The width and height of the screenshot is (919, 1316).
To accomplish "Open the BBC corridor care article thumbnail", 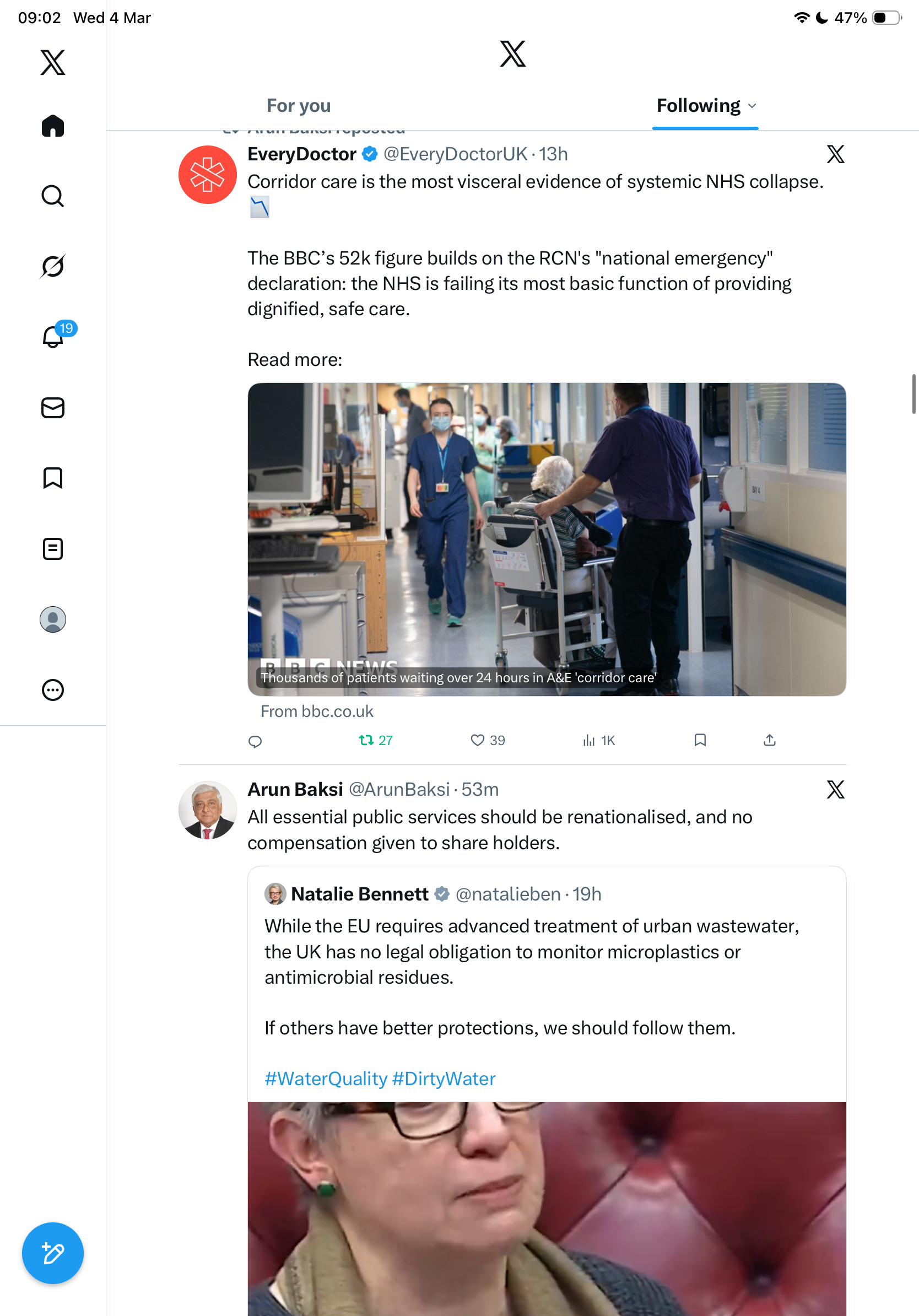I will click(x=547, y=540).
